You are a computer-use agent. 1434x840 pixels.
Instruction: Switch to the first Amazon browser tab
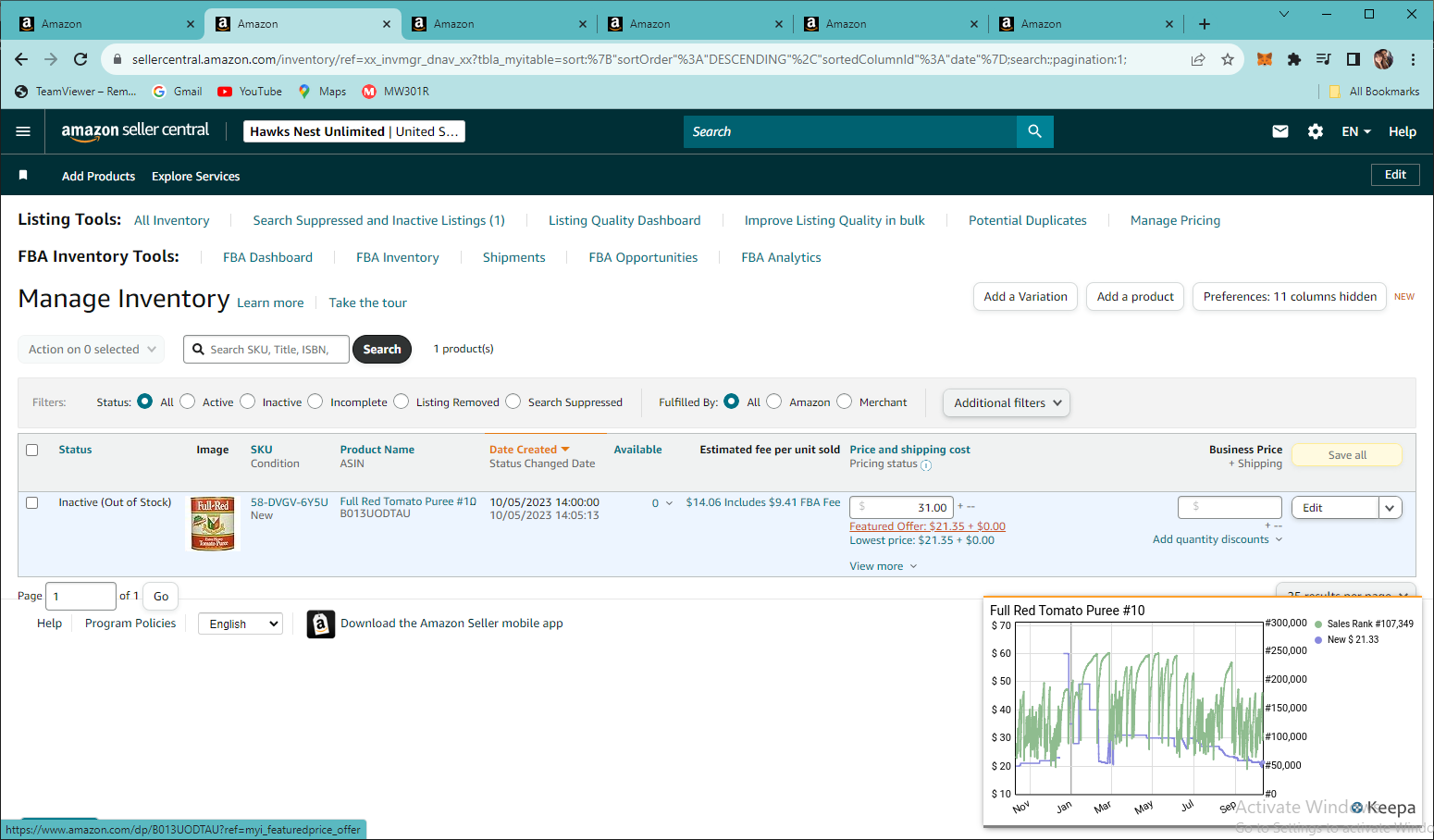point(105,24)
